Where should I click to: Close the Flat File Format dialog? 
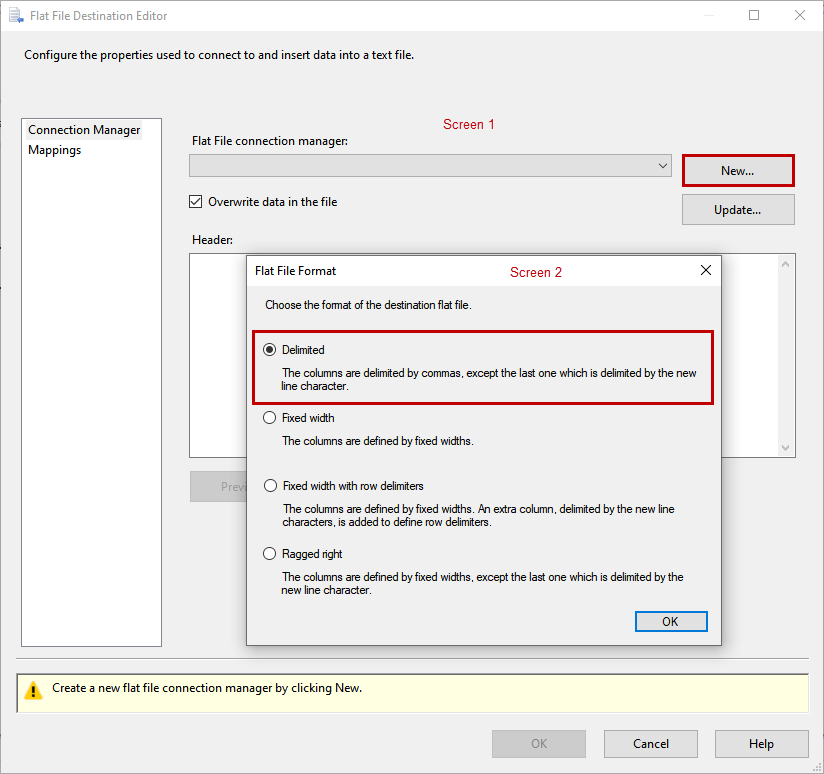click(x=705, y=270)
